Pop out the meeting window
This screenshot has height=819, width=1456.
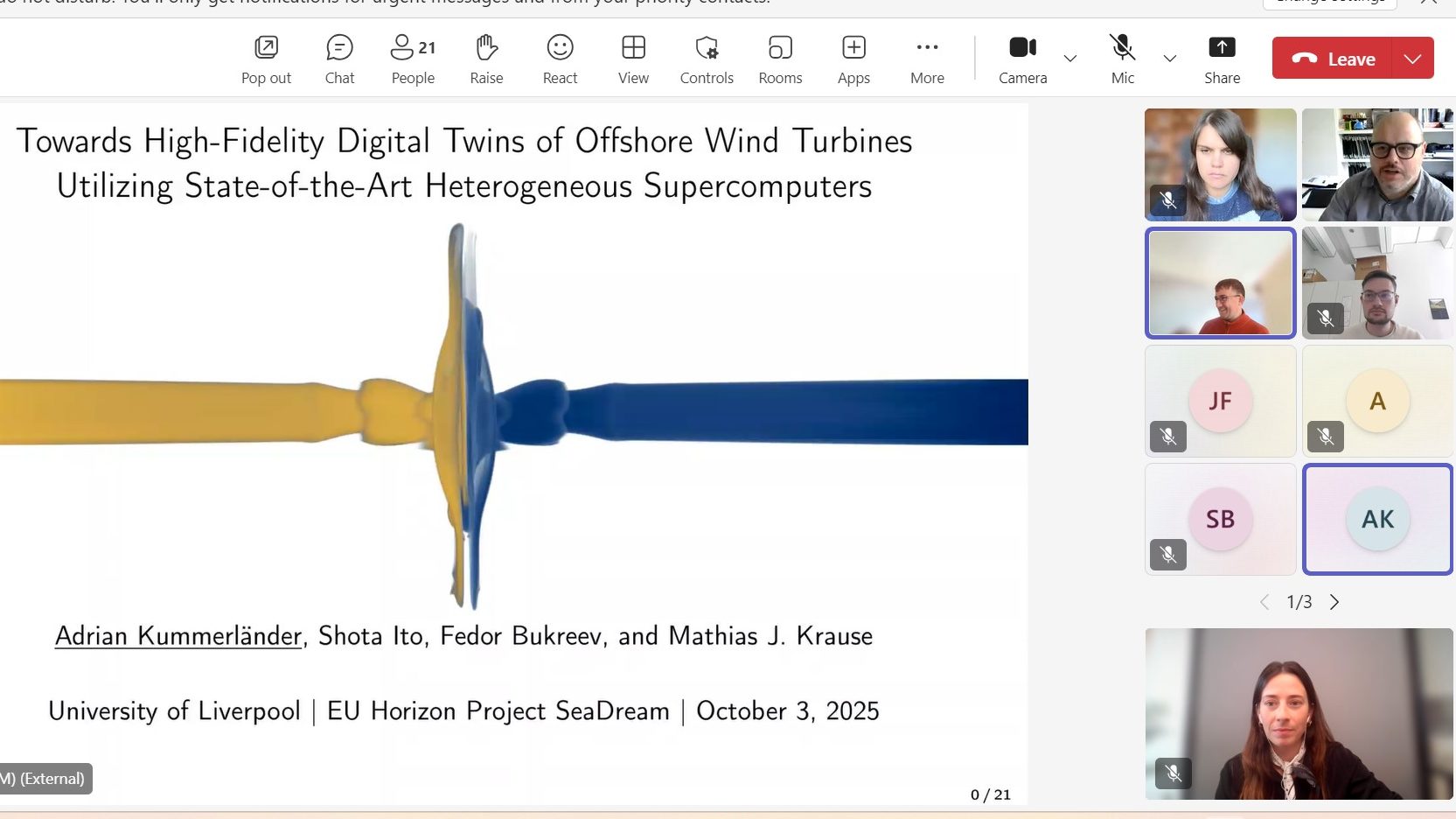coord(266,59)
